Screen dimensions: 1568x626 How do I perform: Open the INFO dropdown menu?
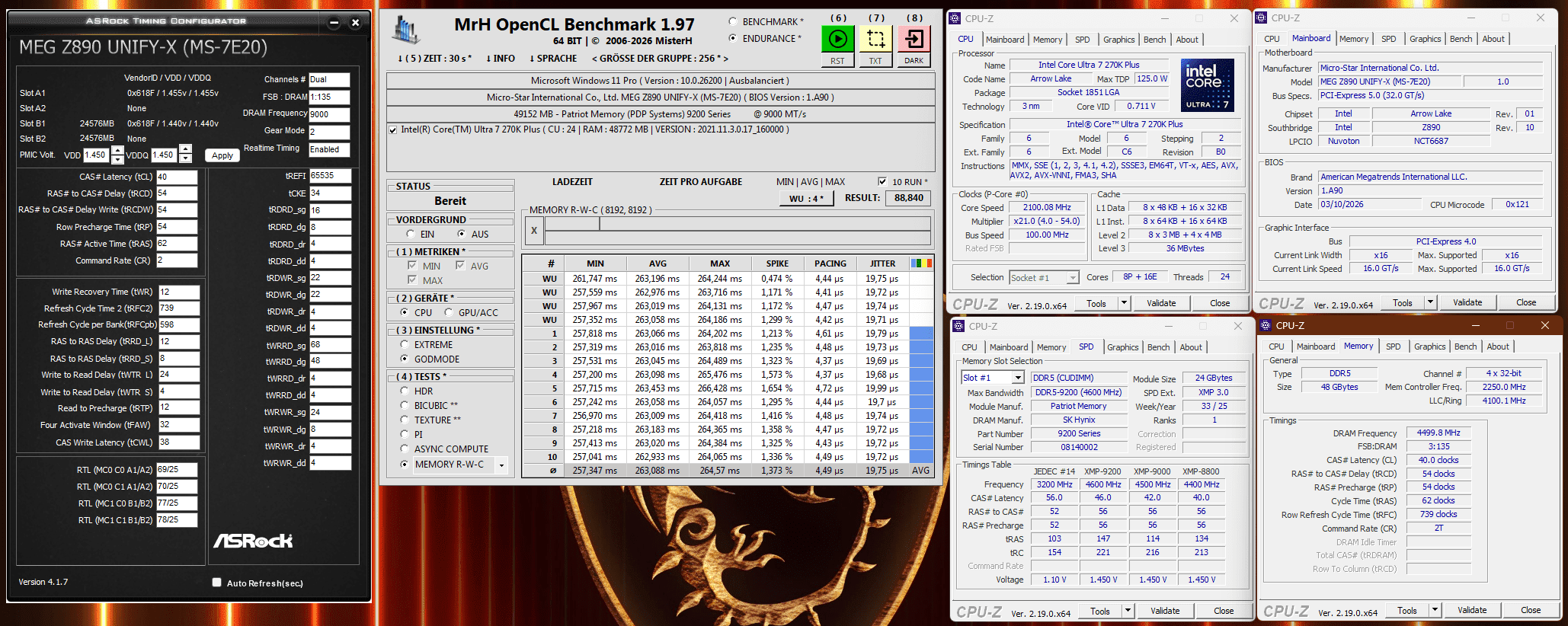[501, 59]
